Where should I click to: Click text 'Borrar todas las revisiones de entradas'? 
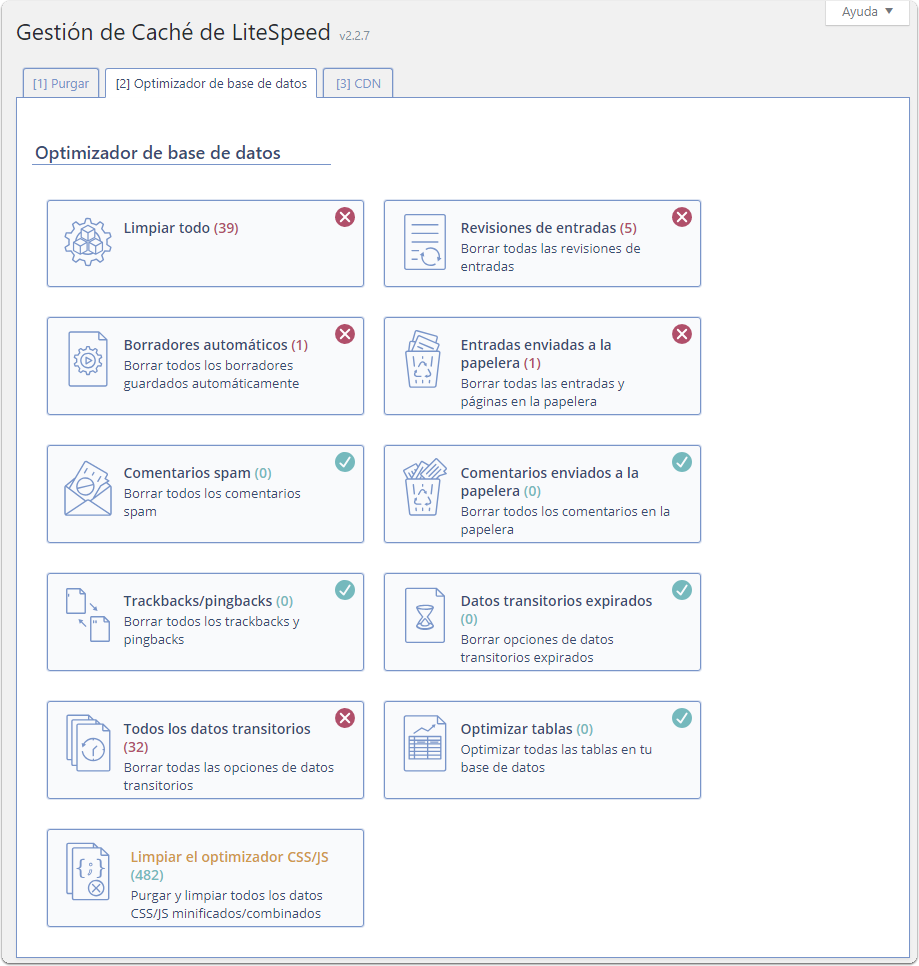(551, 258)
